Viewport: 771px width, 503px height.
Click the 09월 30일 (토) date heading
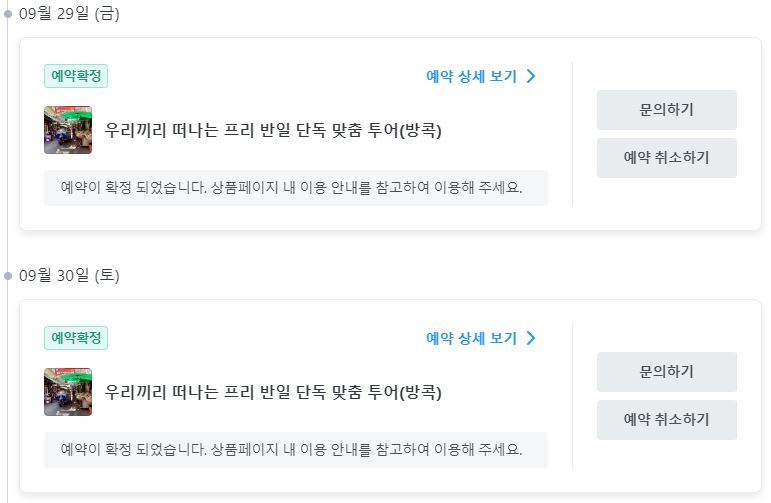[69, 275]
